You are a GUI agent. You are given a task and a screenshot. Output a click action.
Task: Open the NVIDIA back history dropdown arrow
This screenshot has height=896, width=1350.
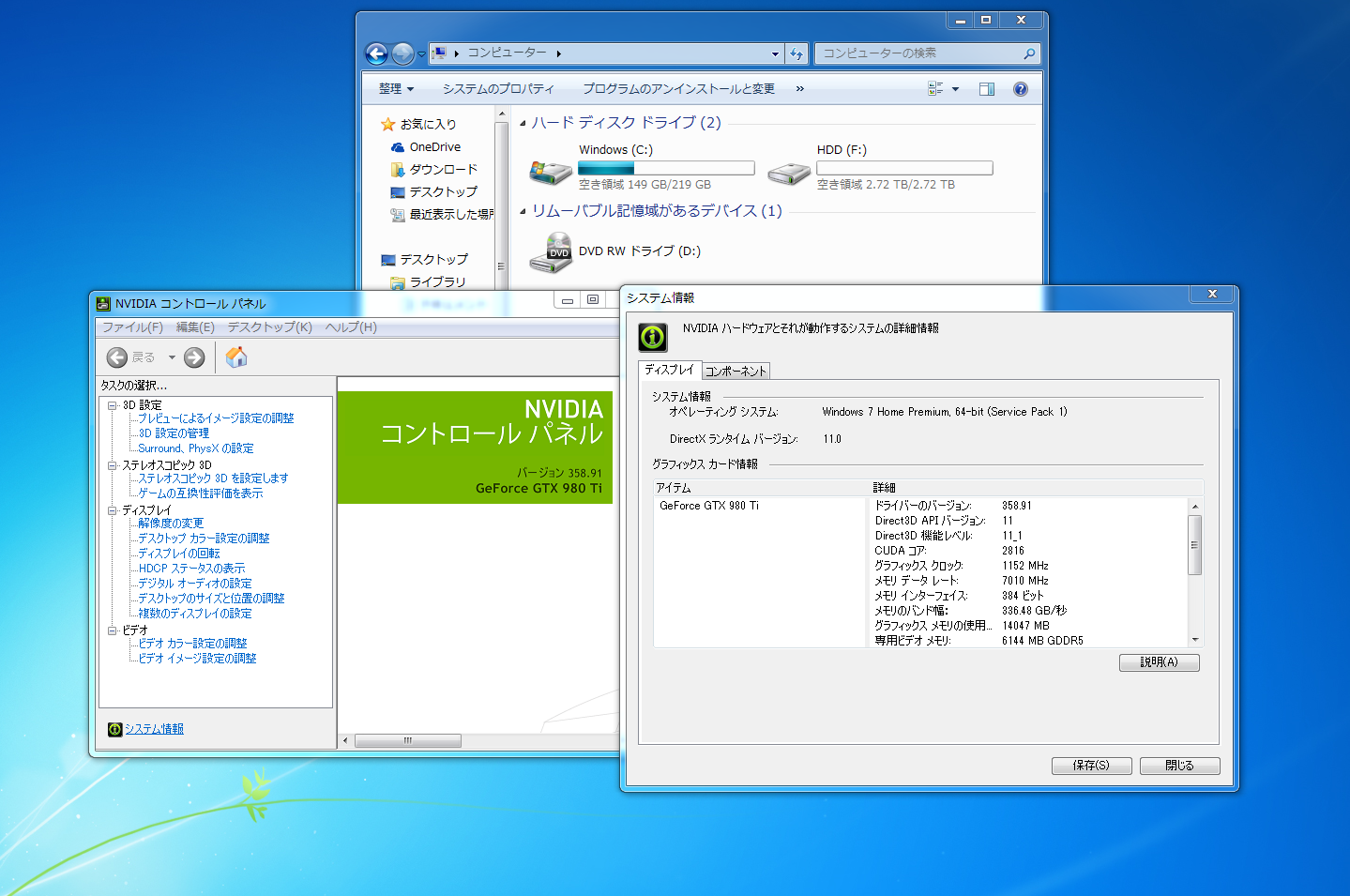click(172, 357)
